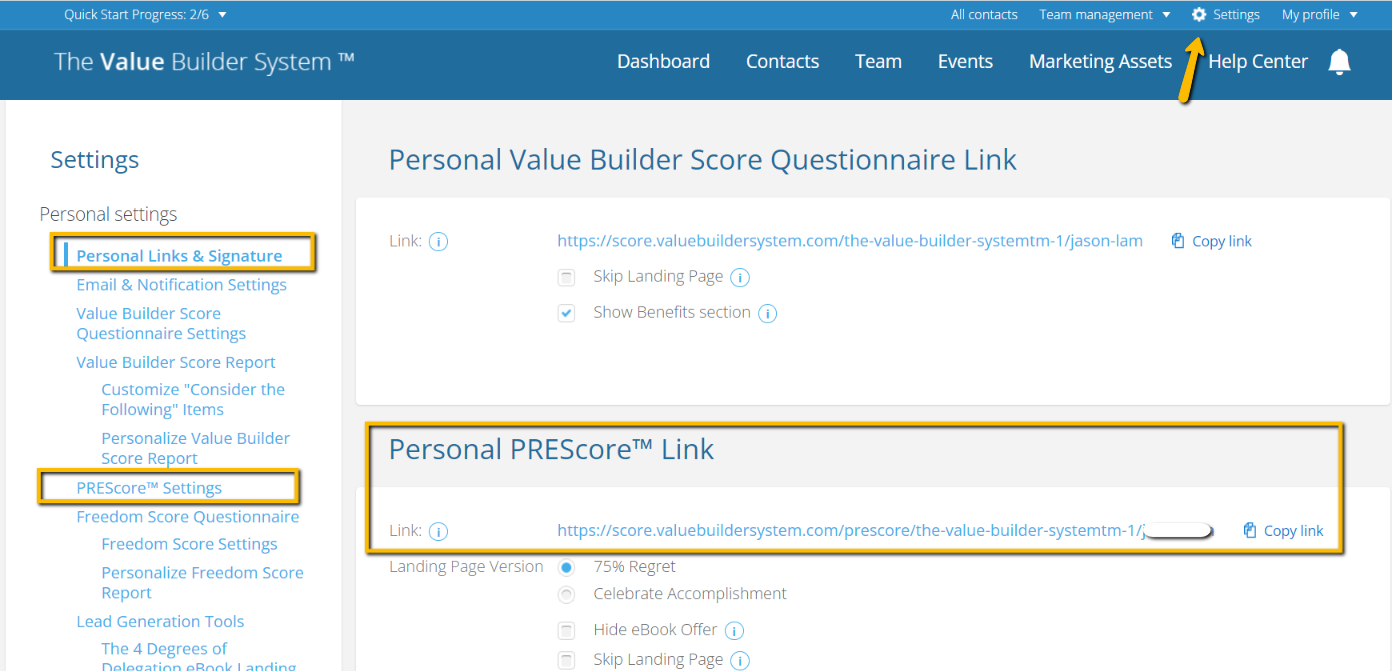The width and height of the screenshot is (1392, 671).
Task: Tick Skip Landing Page checkbox under PREScore Link
Action: click(567, 660)
